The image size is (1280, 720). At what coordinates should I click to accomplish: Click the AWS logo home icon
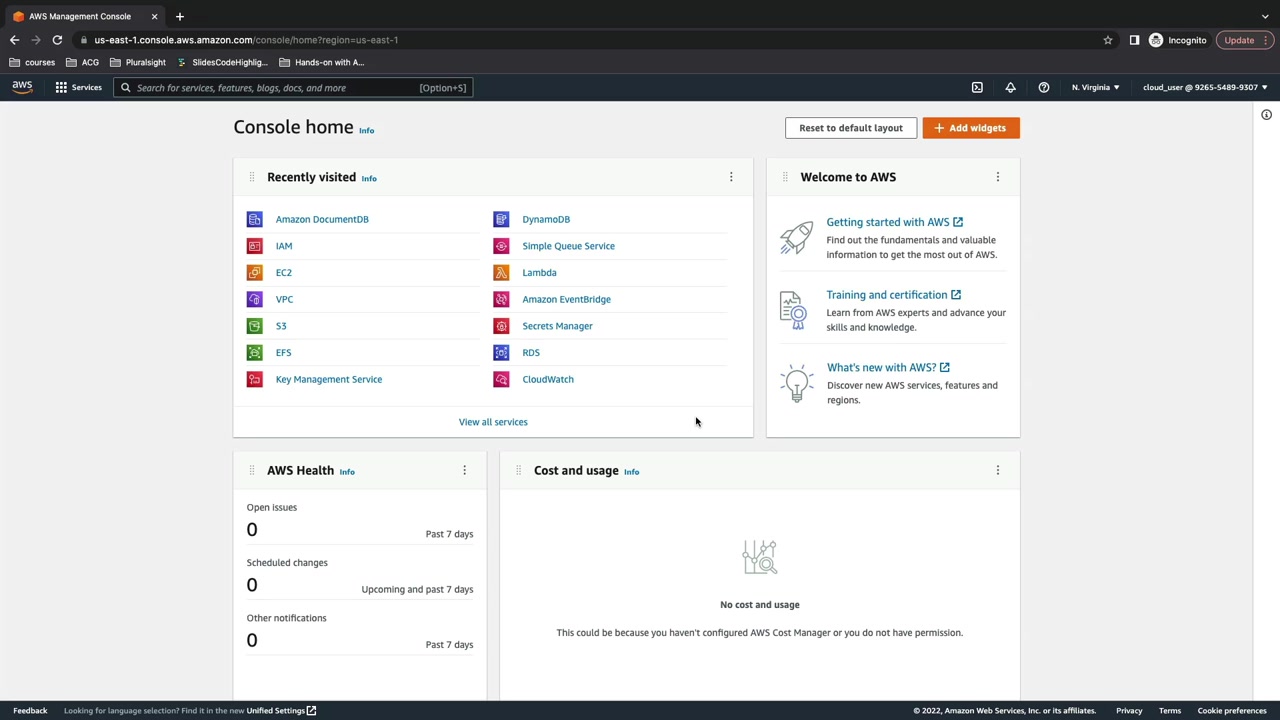22,87
